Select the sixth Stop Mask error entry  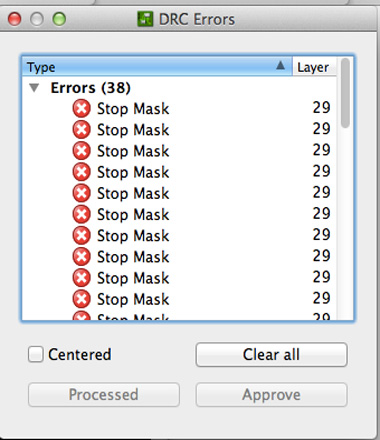[x=179, y=214]
